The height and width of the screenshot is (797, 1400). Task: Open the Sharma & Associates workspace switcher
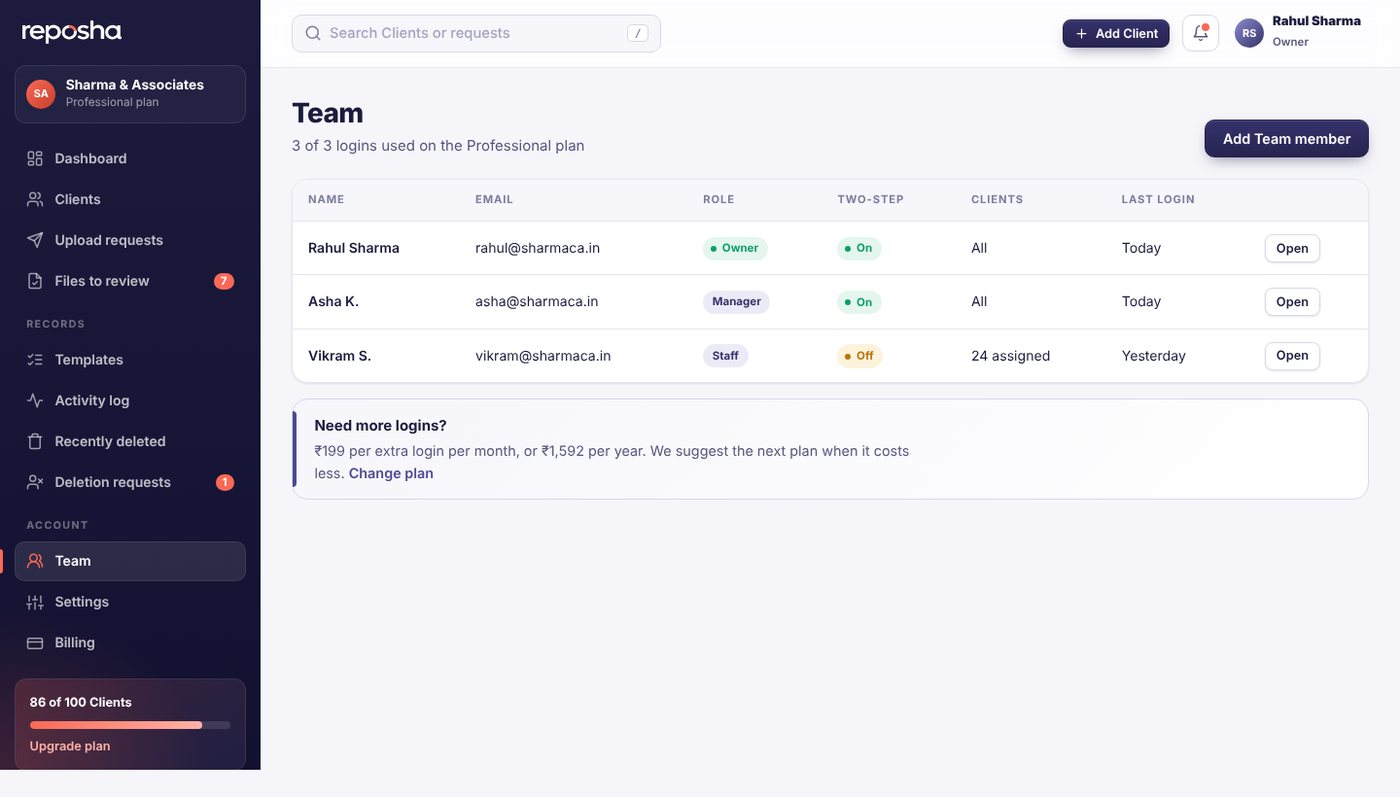click(x=130, y=94)
